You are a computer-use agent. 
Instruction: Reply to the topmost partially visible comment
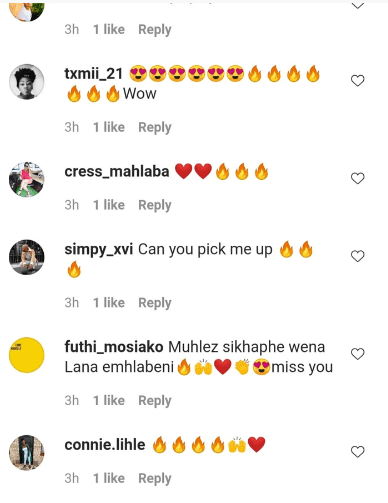155,30
